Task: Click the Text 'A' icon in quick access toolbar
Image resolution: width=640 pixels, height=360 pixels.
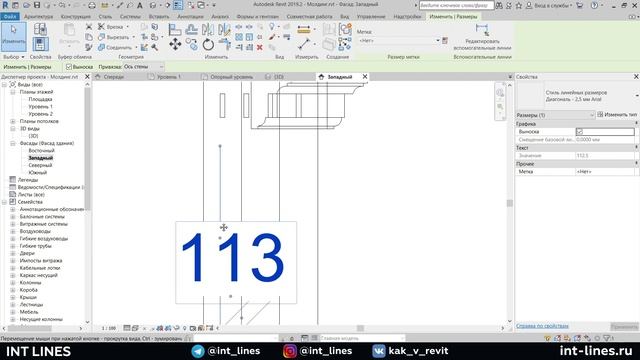Action: pyautogui.click(x=140, y=5)
